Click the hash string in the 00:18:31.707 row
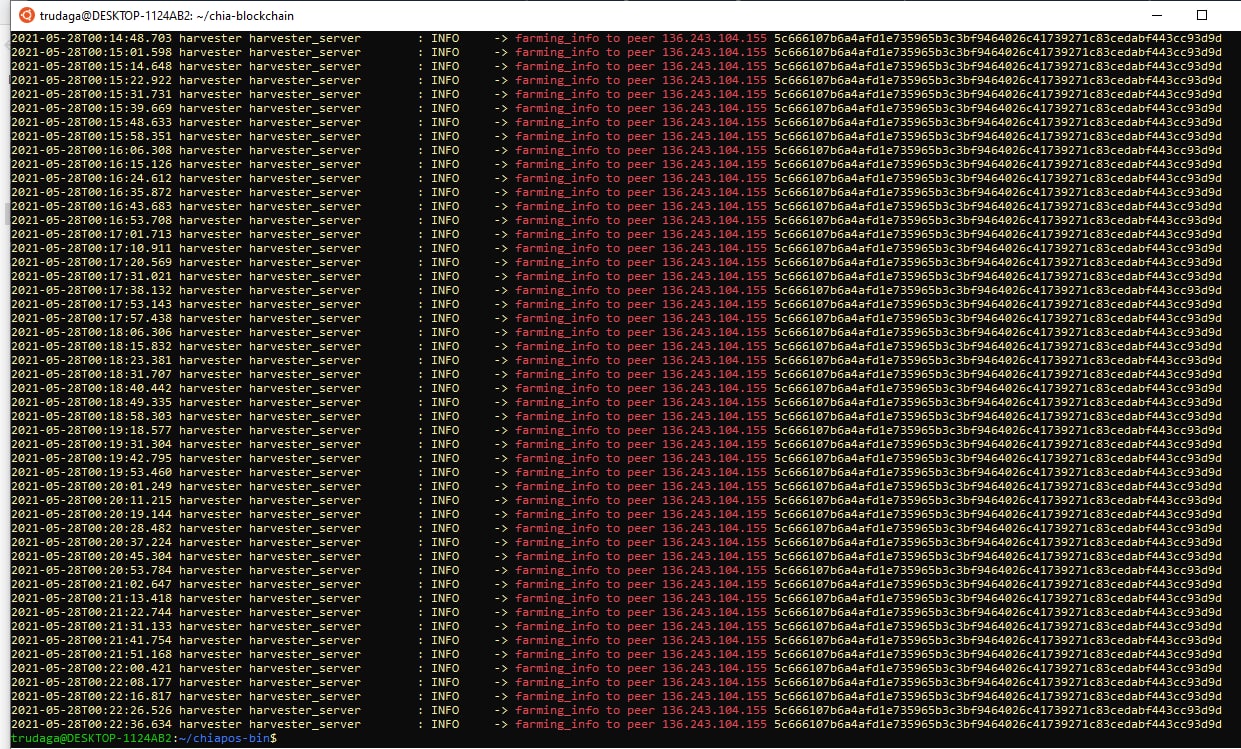Screen dimensions: 1241x749 tap(998, 374)
